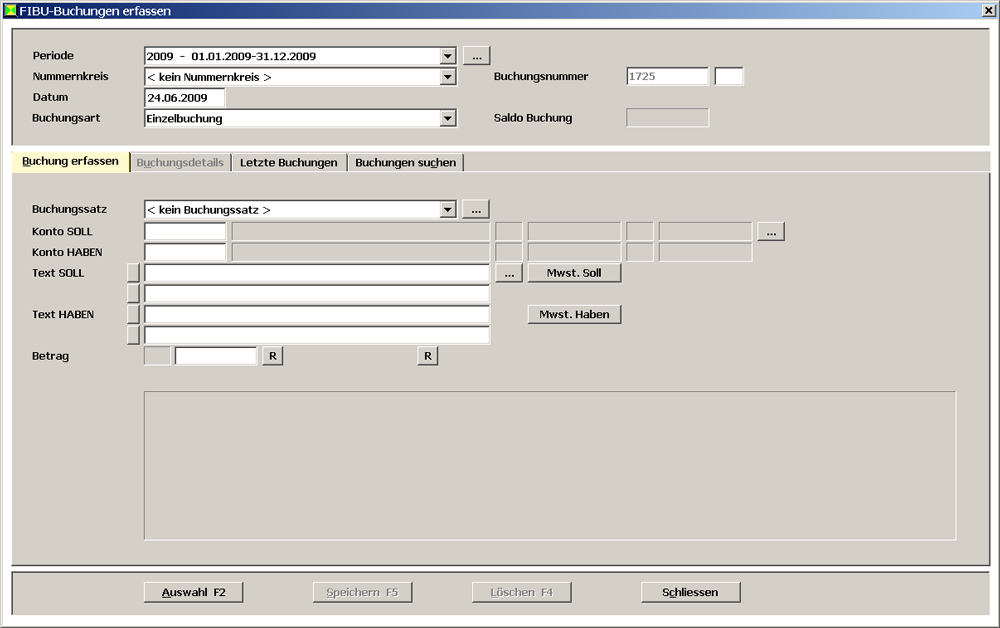Click the small square button left of Text HABEN
Viewport: 1000px width, 628px height.
coord(133,314)
